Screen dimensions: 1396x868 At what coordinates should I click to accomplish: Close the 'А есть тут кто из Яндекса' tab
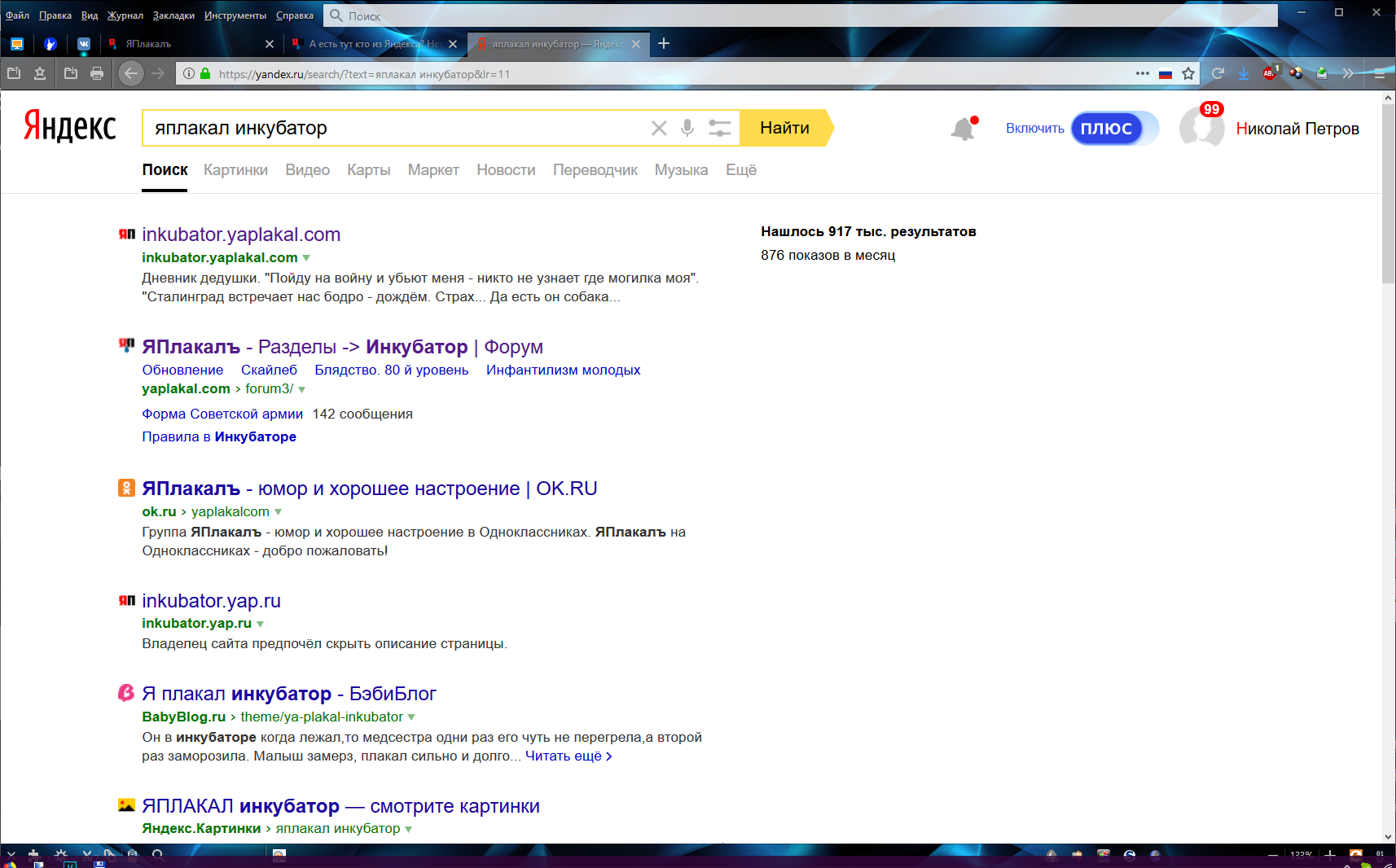point(453,44)
